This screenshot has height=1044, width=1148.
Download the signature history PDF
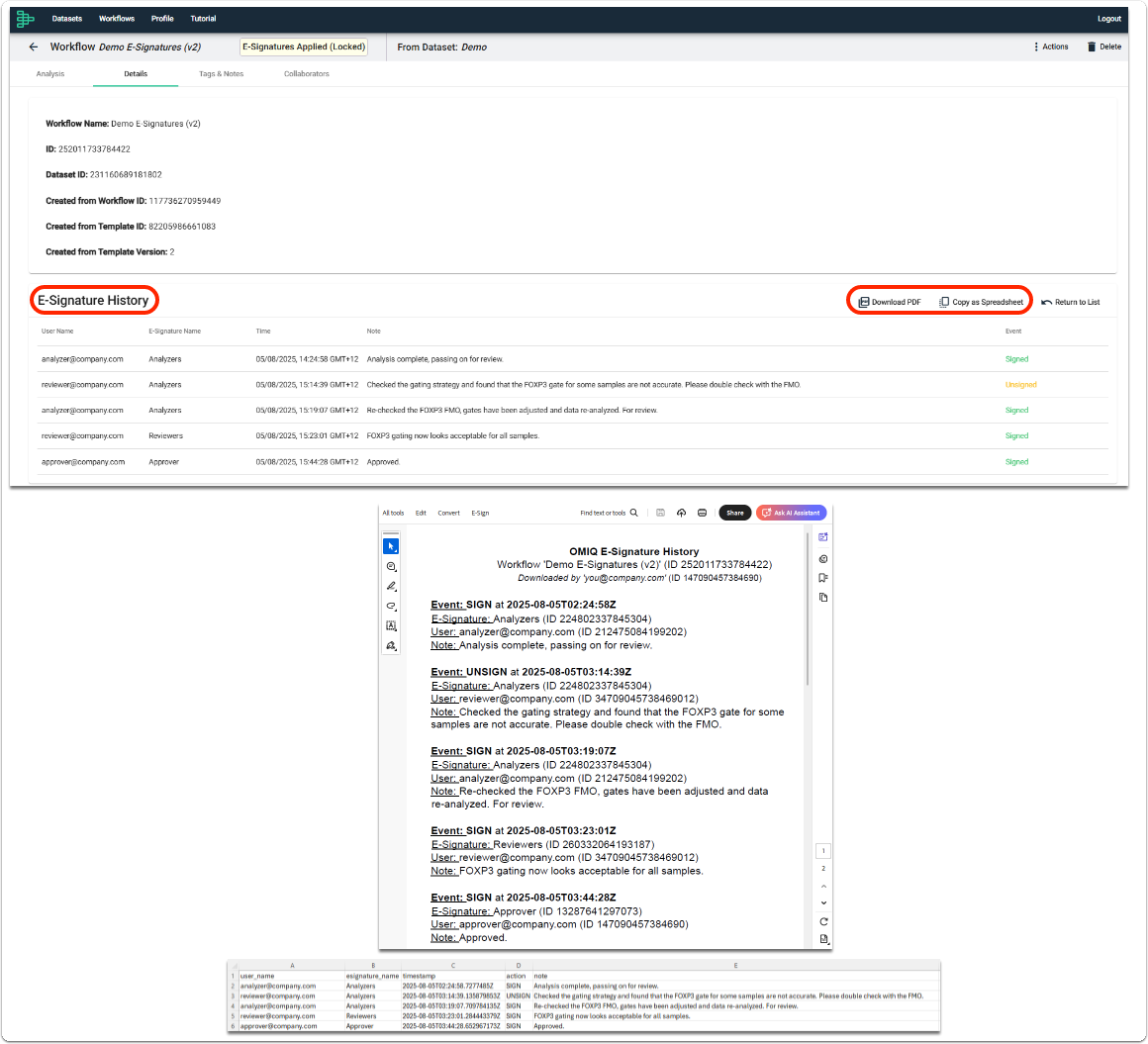click(890, 303)
